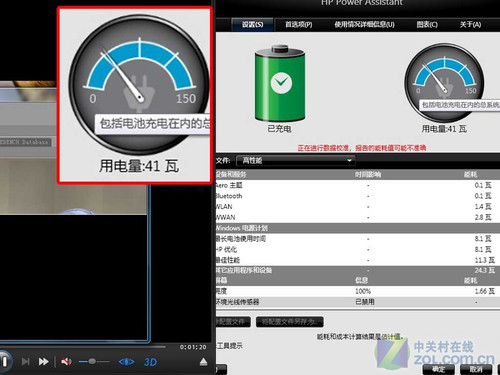
Task: Select the WLAN row
Action: coord(358,207)
